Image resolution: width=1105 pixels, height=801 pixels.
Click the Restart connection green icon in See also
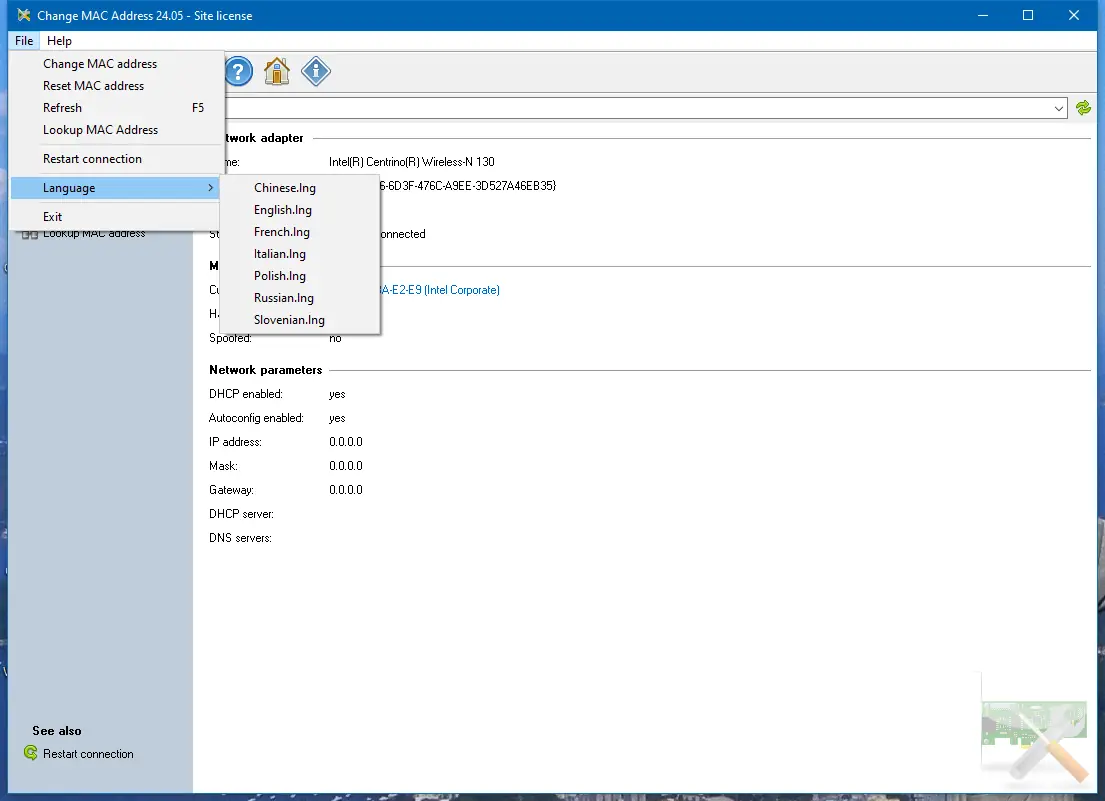click(x=30, y=753)
